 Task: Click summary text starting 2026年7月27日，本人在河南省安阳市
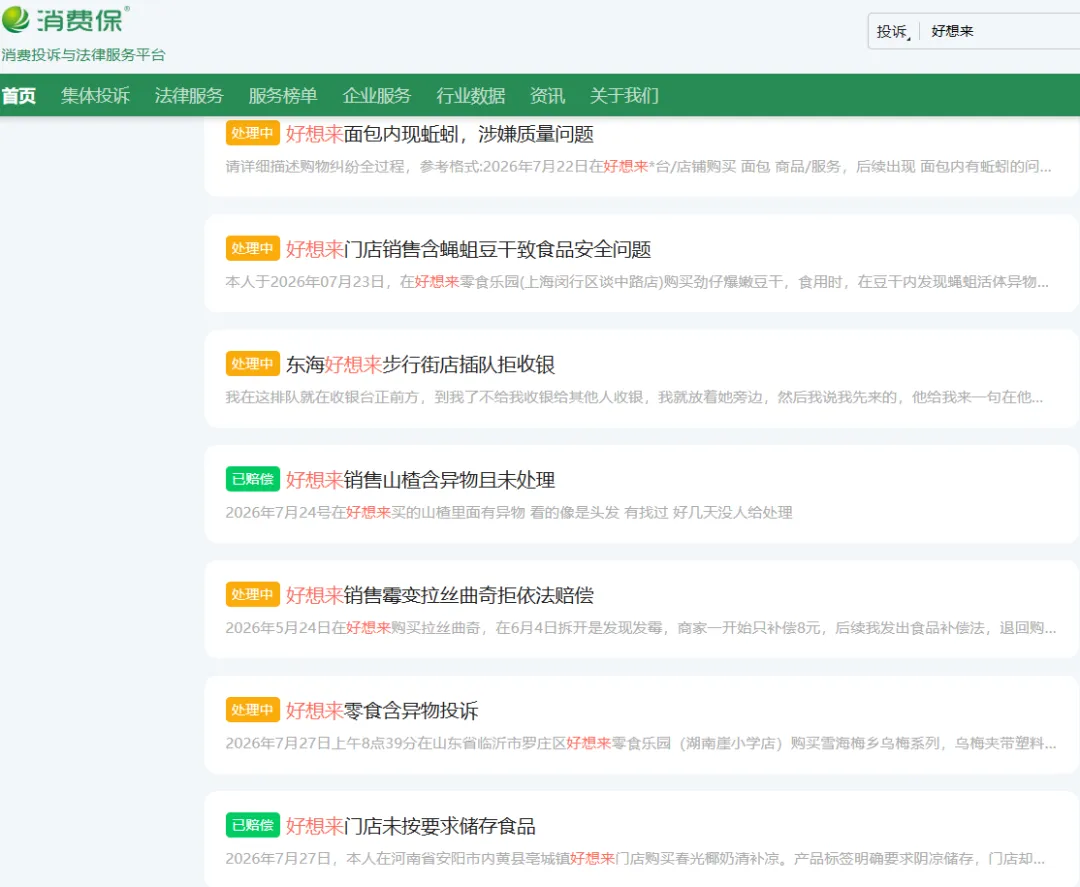coord(635,859)
